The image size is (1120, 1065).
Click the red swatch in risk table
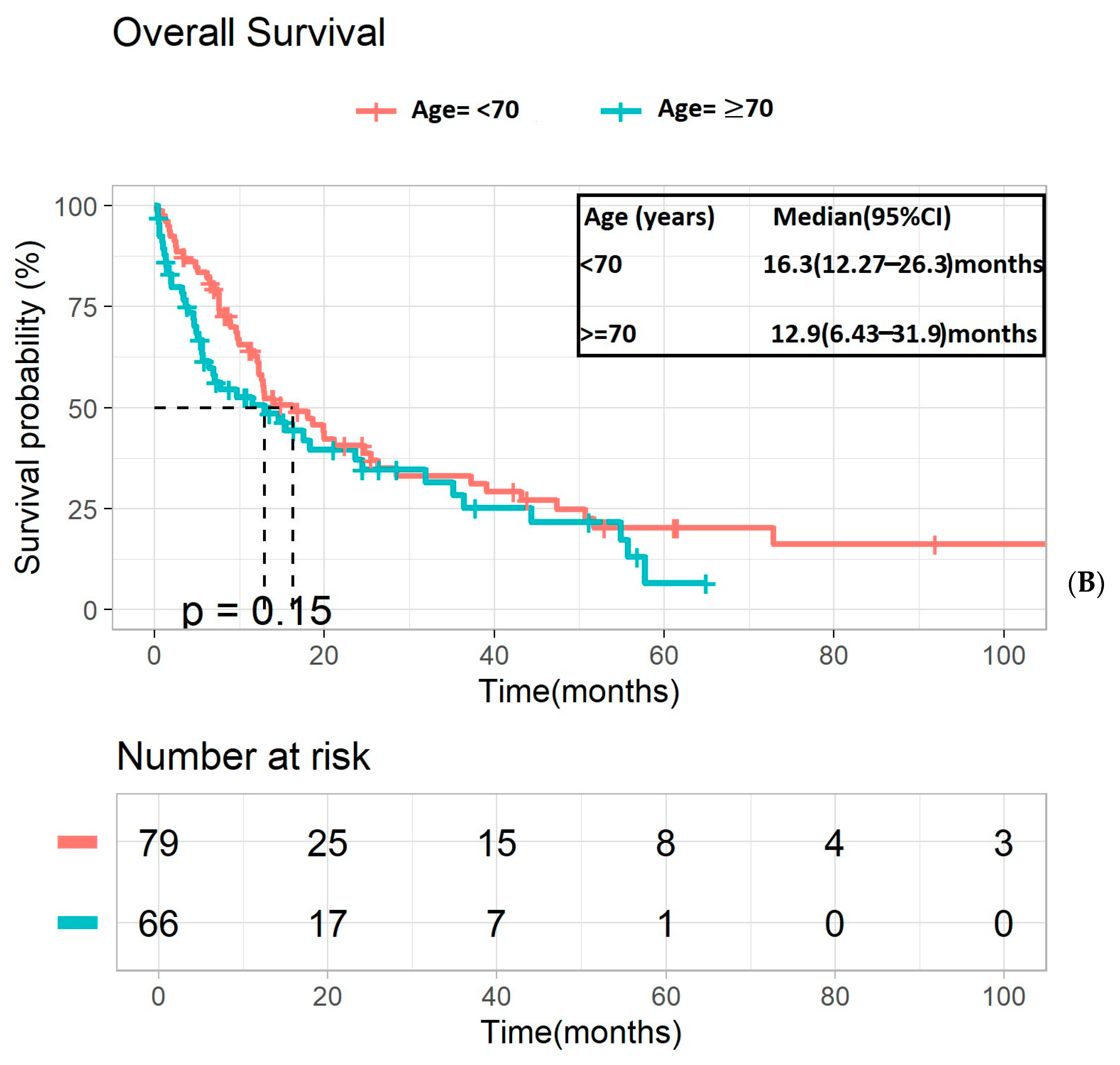(x=77, y=842)
